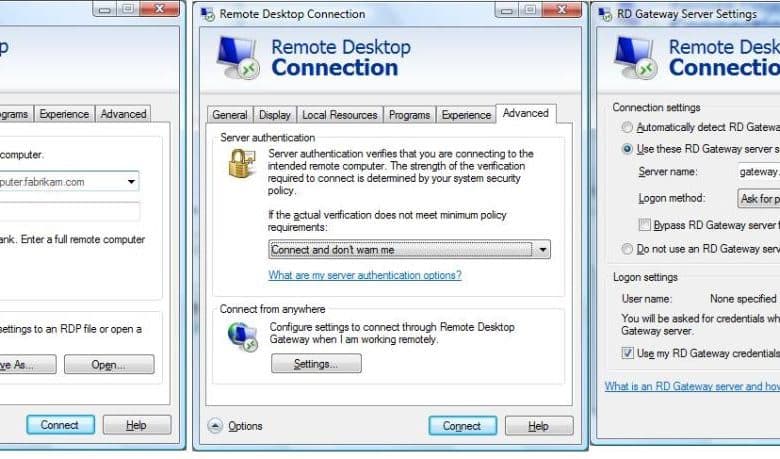
Task: Click Connect in the left window
Action: [60, 425]
